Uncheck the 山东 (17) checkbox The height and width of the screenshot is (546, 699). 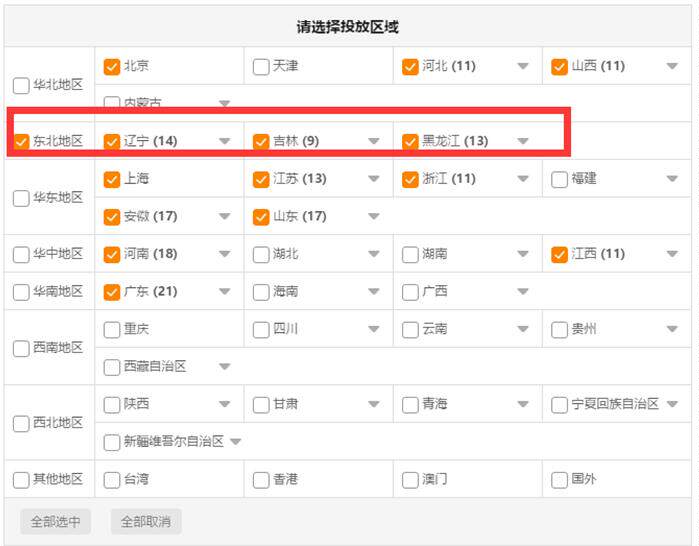261,217
